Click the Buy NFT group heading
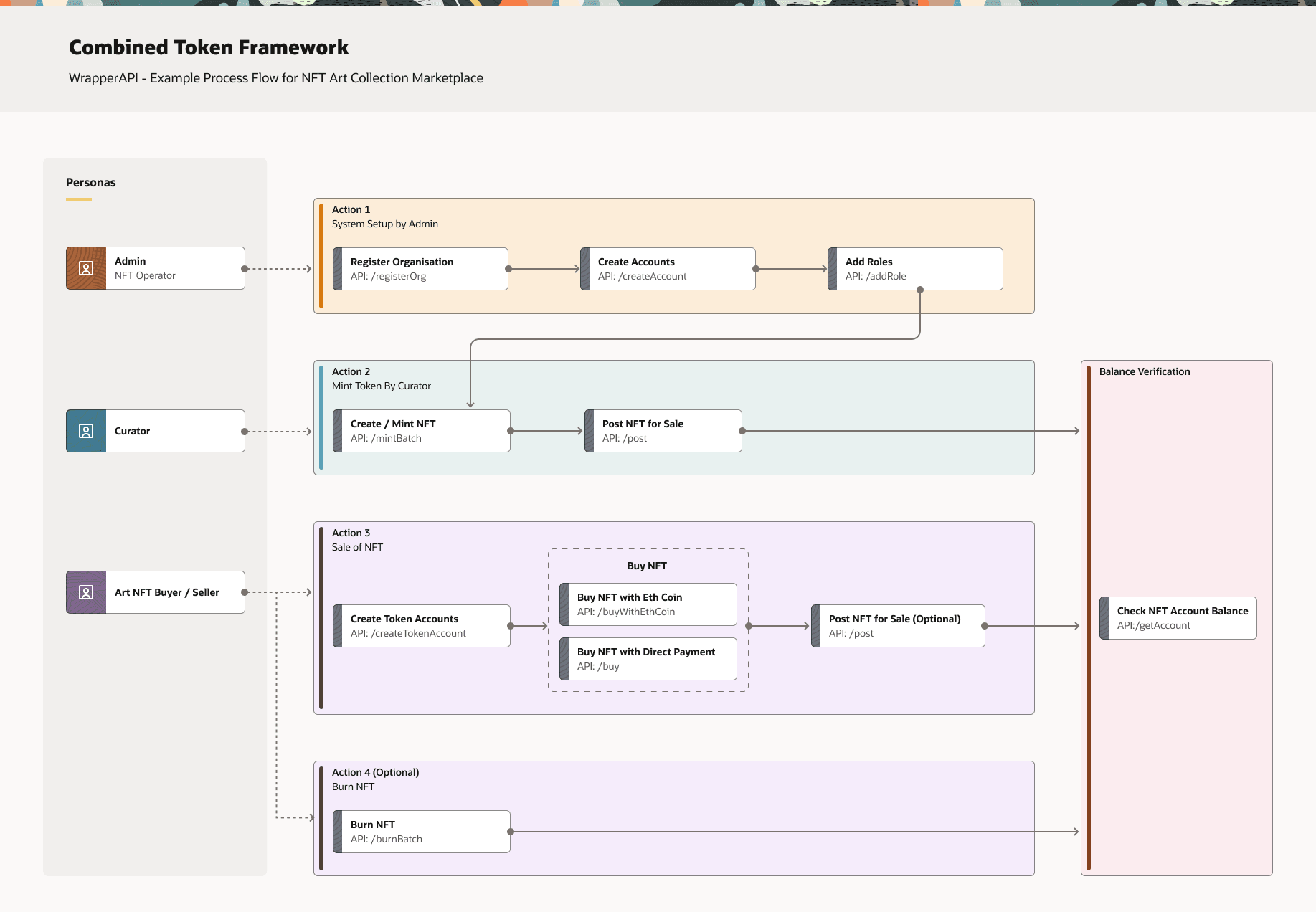Viewport: 1316px width, 912px height. pos(648,566)
